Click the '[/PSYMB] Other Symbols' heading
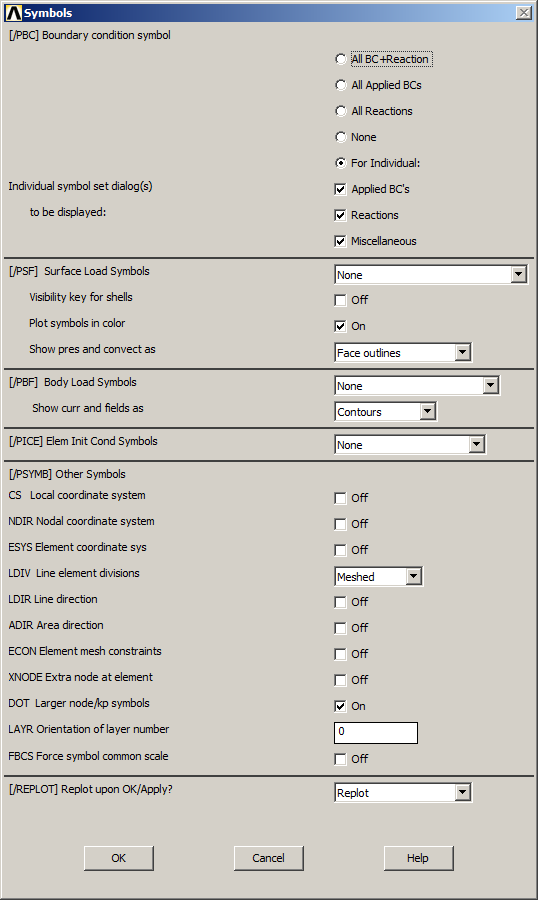This screenshot has height=900, width=538. coord(67,474)
